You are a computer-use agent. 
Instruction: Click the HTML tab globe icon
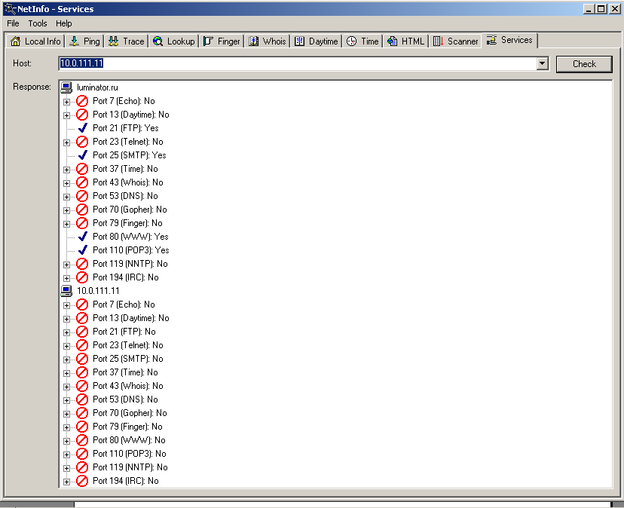(392, 41)
